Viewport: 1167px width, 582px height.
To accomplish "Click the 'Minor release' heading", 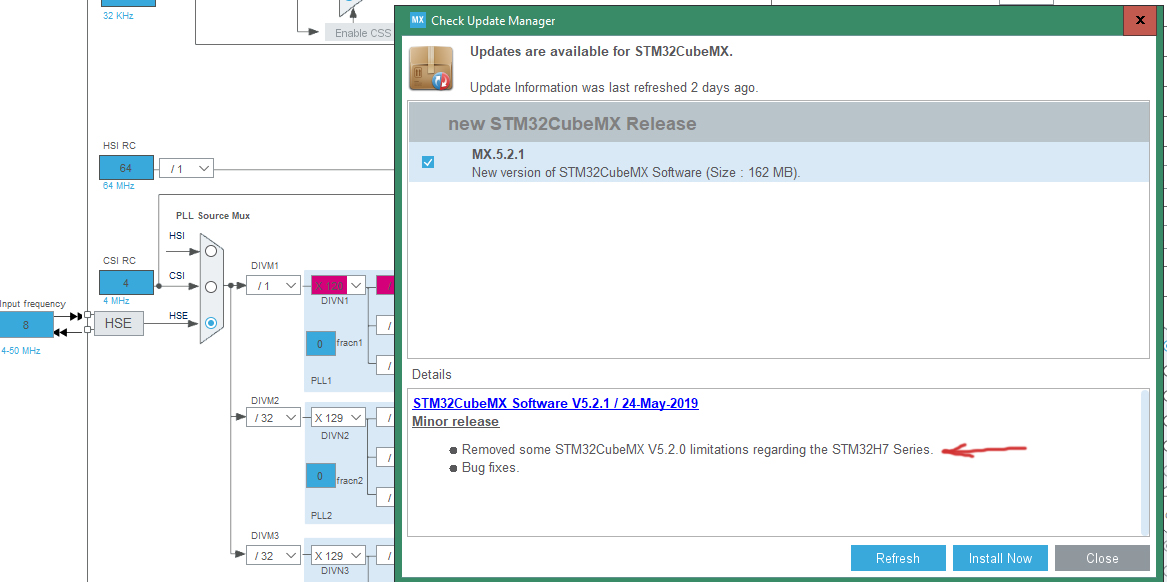I will pyautogui.click(x=455, y=422).
